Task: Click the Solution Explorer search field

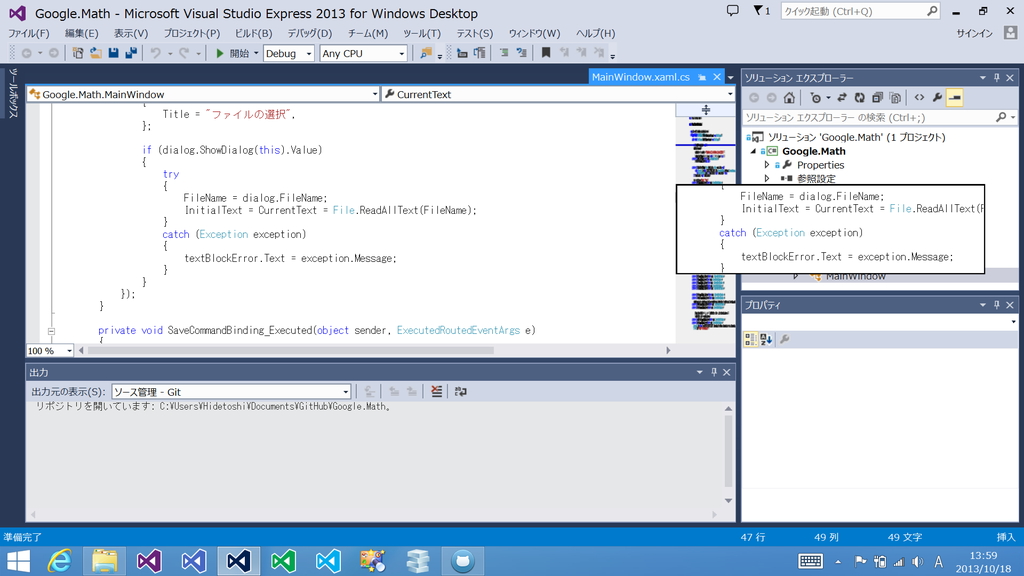Action: pyautogui.click(x=879, y=118)
